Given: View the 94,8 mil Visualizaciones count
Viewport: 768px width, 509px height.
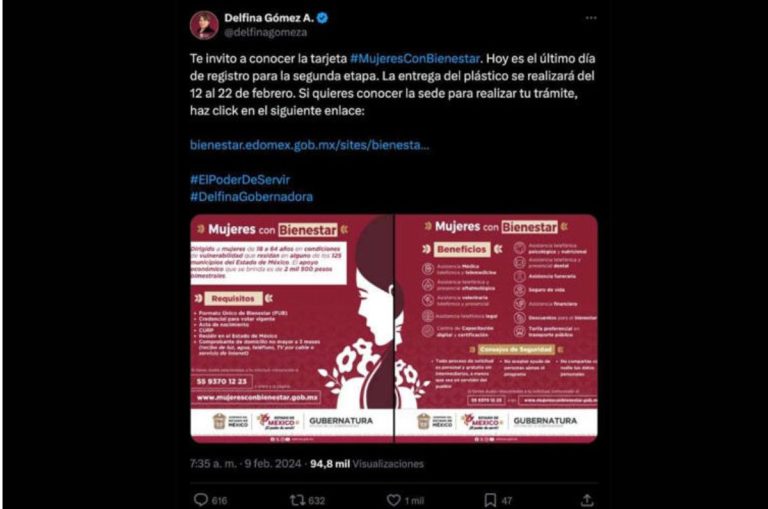Looking at the screenshot, I should [x=367, y=463].
